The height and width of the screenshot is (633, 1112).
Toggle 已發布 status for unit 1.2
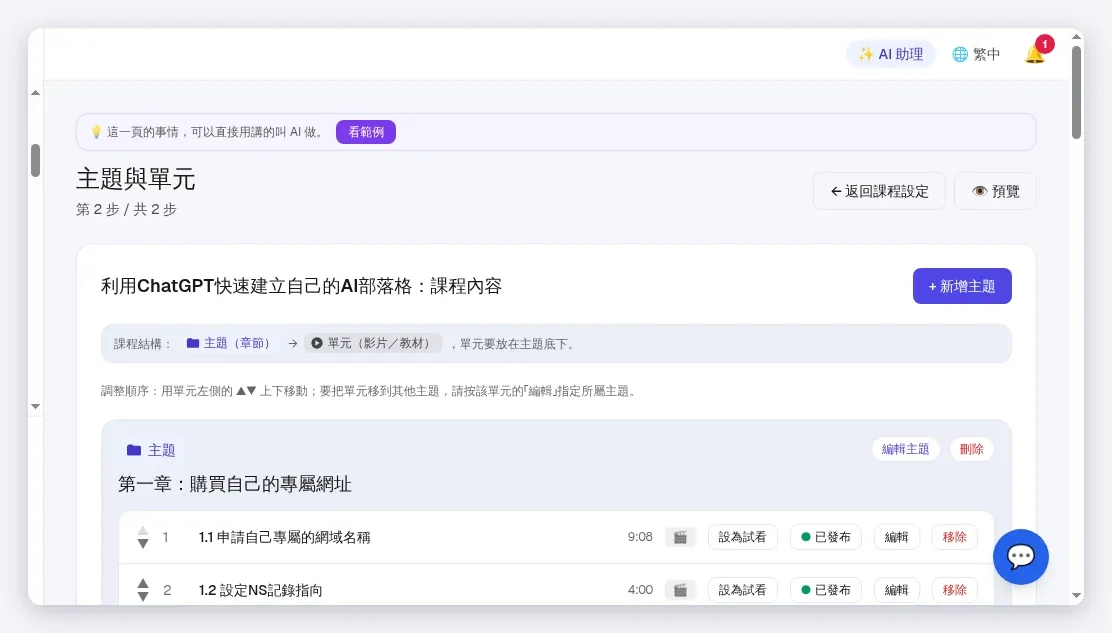[x=825, y=590]
